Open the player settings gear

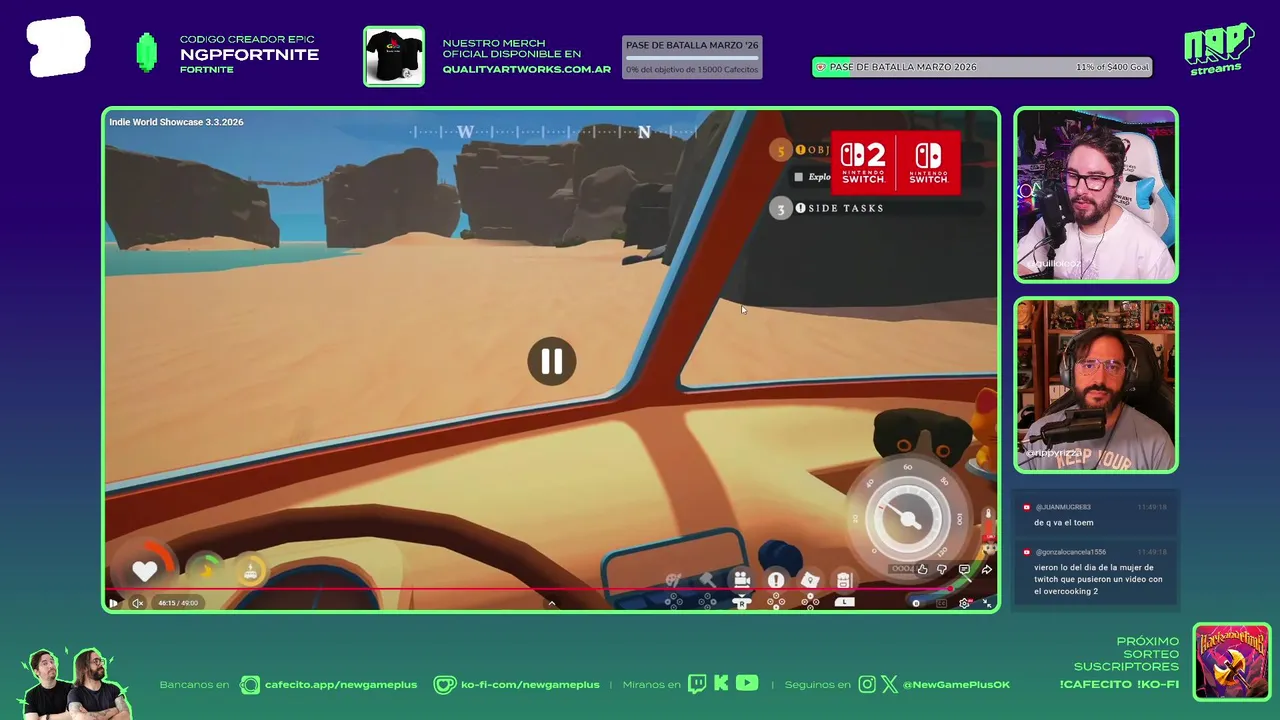[x=964, y=603]
